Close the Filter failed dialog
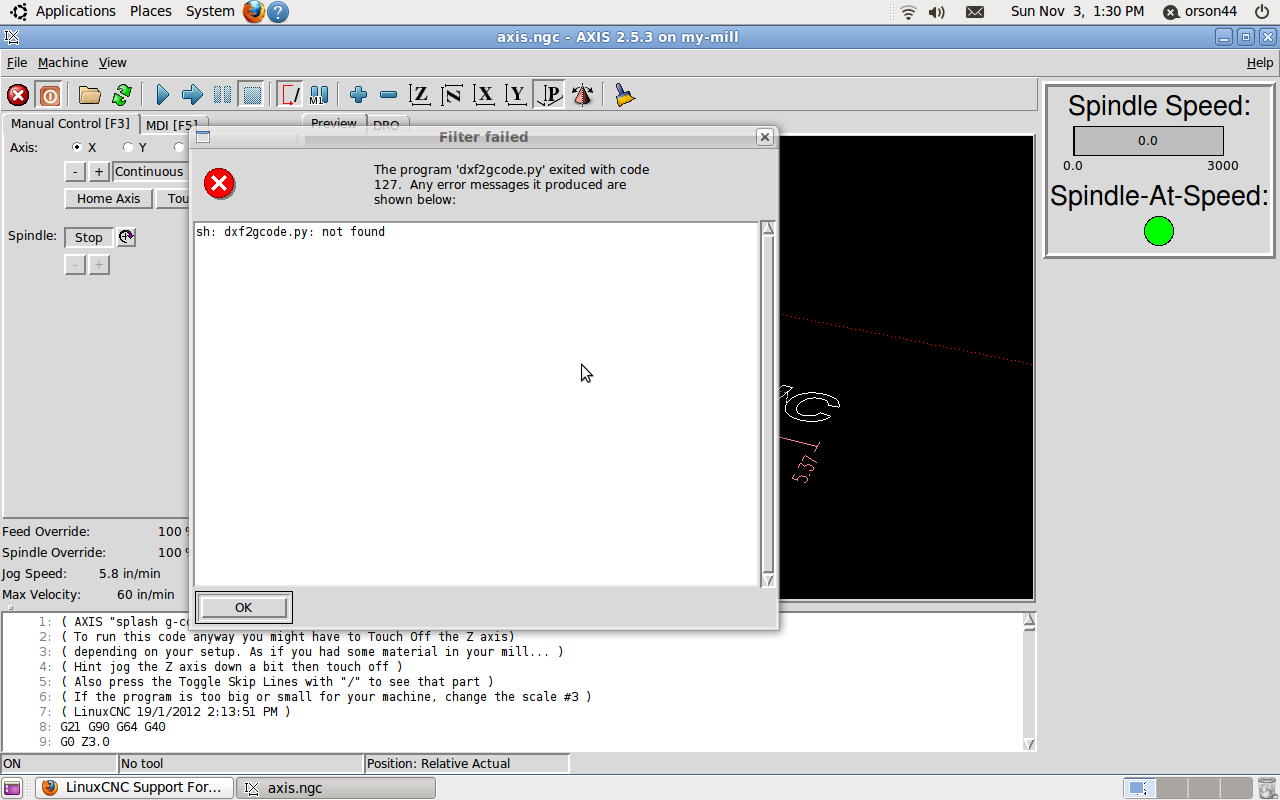 coord(765,137)
